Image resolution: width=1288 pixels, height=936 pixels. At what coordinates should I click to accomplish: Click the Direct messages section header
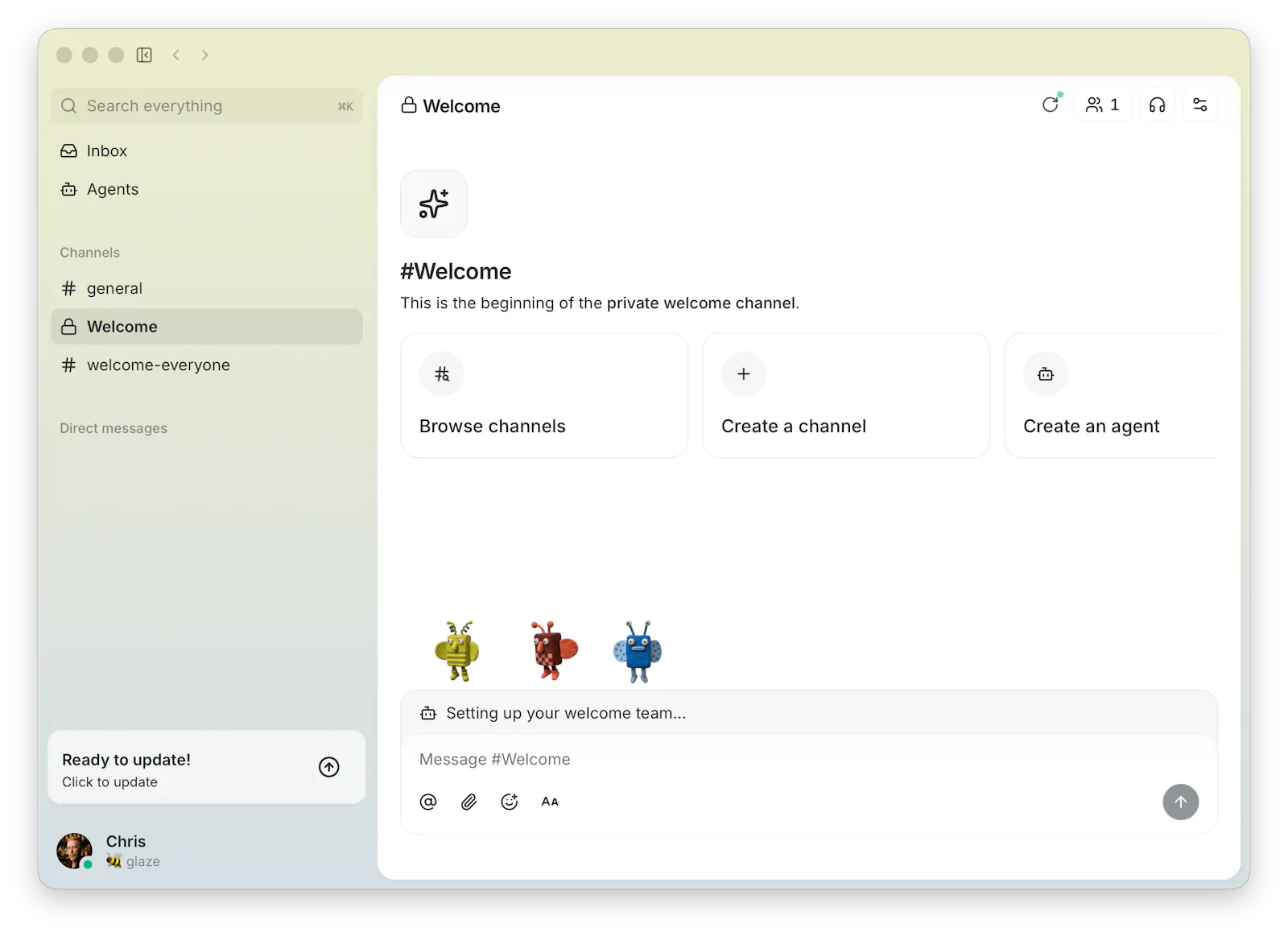point(114,428)
